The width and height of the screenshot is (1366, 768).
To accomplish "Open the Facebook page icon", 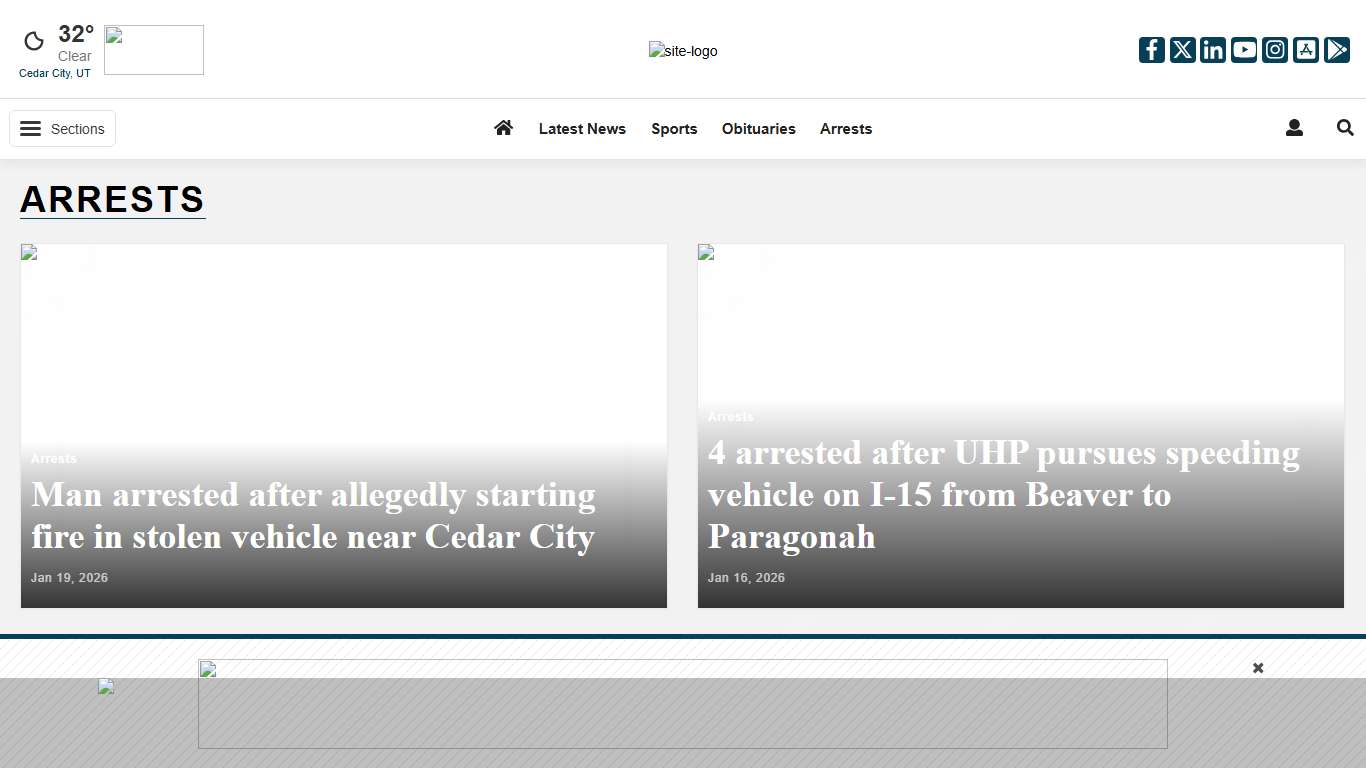I will (1151, 49).
